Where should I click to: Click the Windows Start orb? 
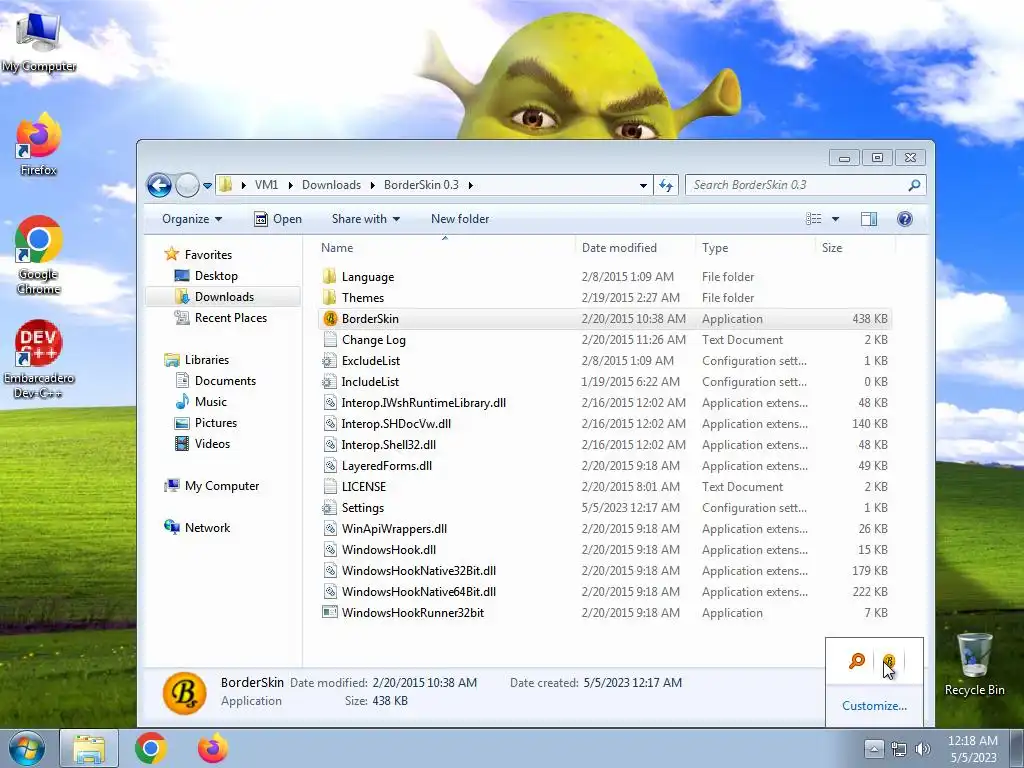26,748
